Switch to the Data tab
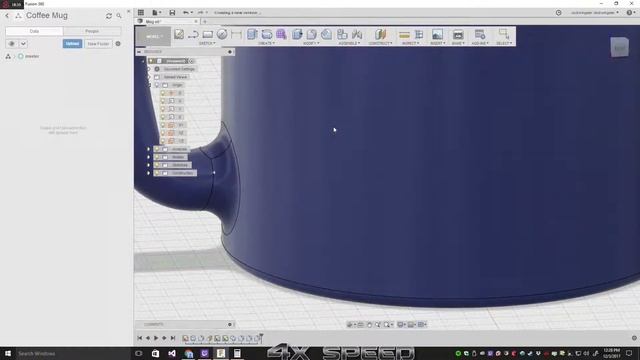Image resolution: width=640 pixels, height=360 pixels. click(x=34, y=31)
